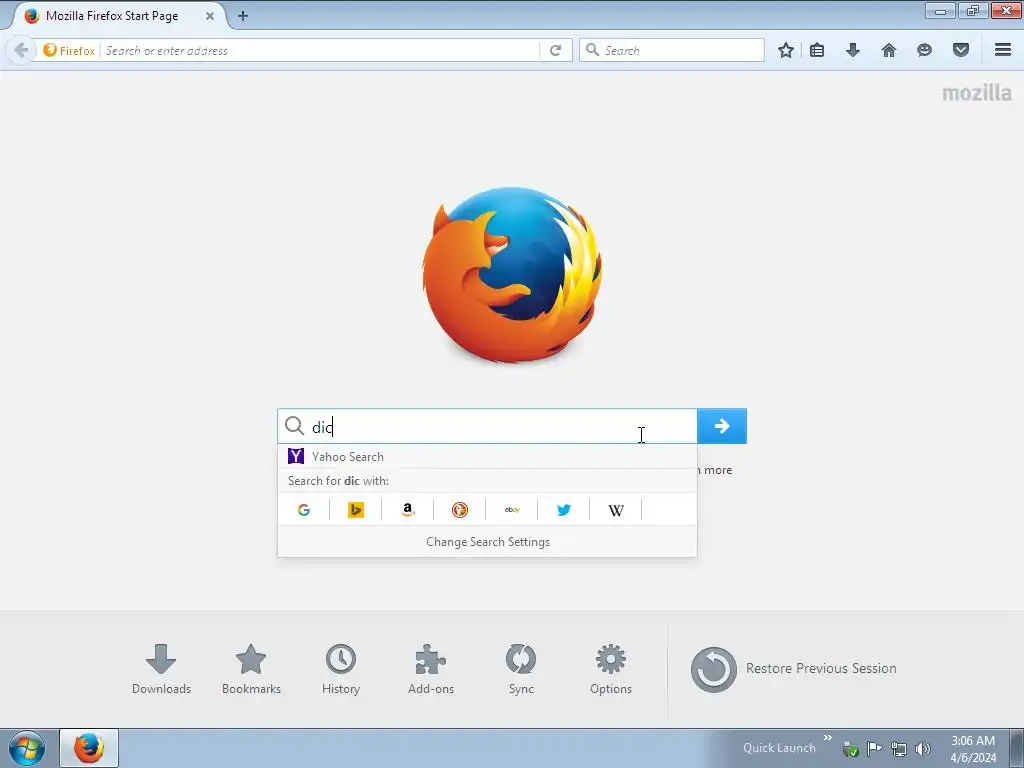The image size is (1024, 768).
Task: Select the Yahoo Search suggestion row
Action: (487, 456)
